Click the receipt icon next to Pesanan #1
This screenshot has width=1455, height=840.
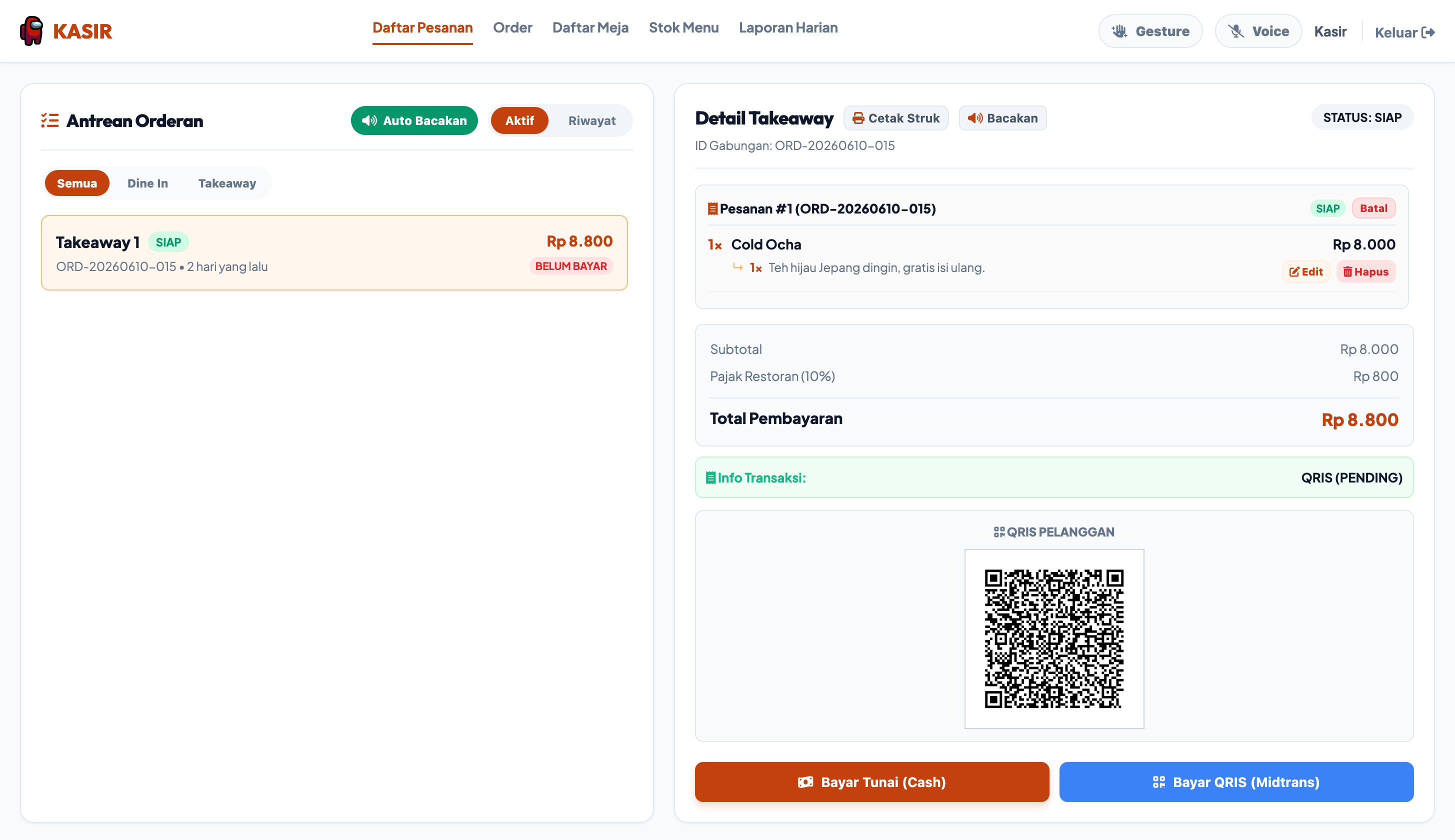click(712, 209)
